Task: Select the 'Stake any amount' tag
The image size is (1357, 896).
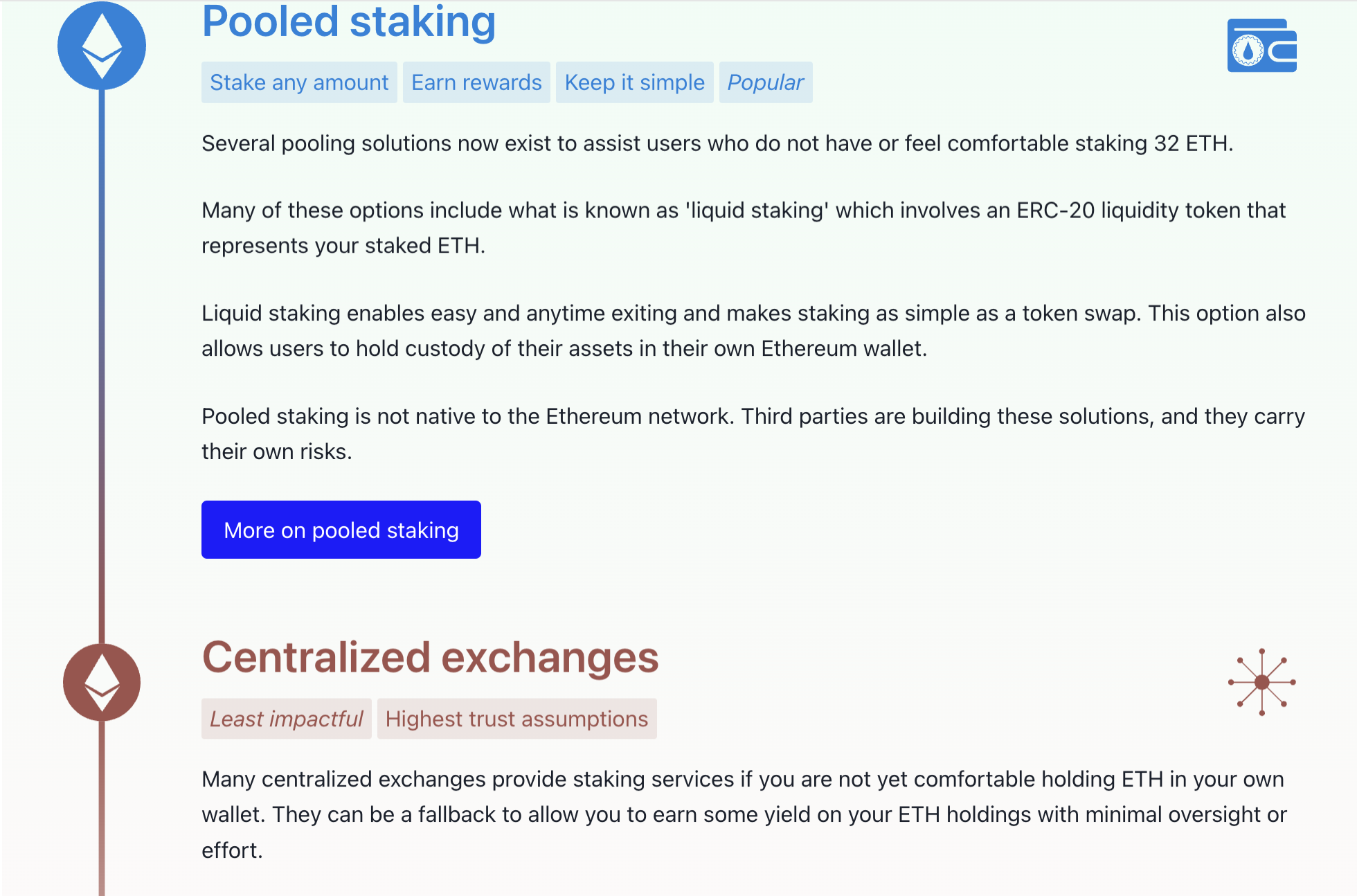Action: pos(299,82)
